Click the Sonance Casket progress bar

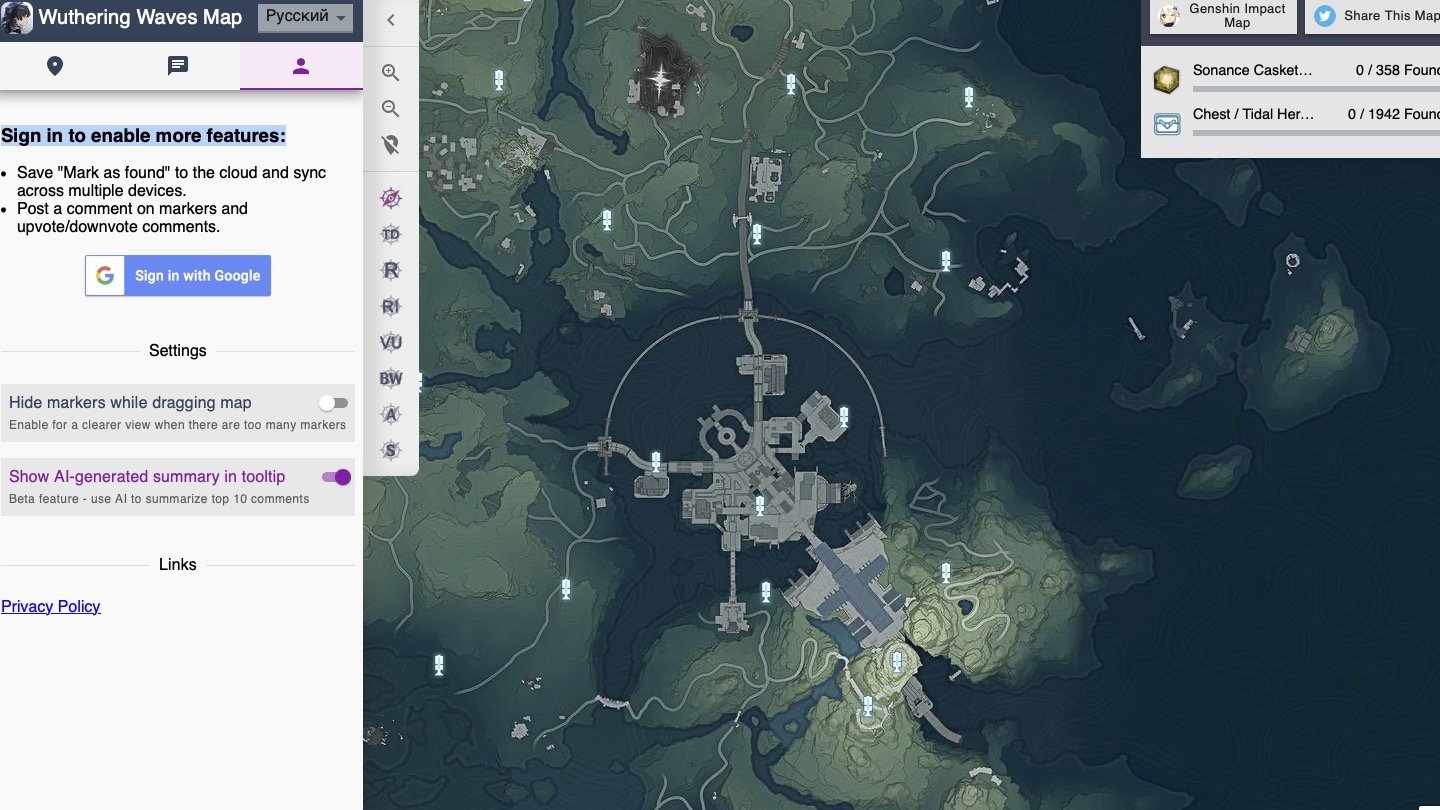pos(1316,89)
